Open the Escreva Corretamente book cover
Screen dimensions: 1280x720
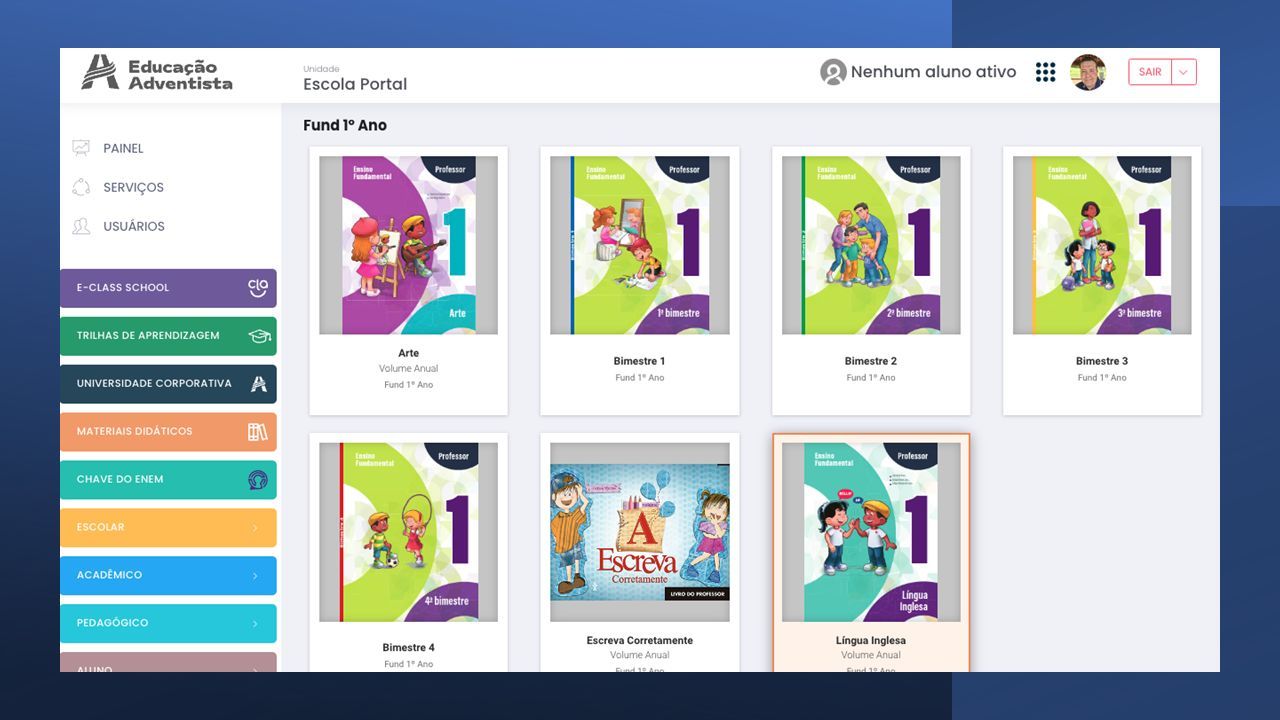[x=640, y=532]
